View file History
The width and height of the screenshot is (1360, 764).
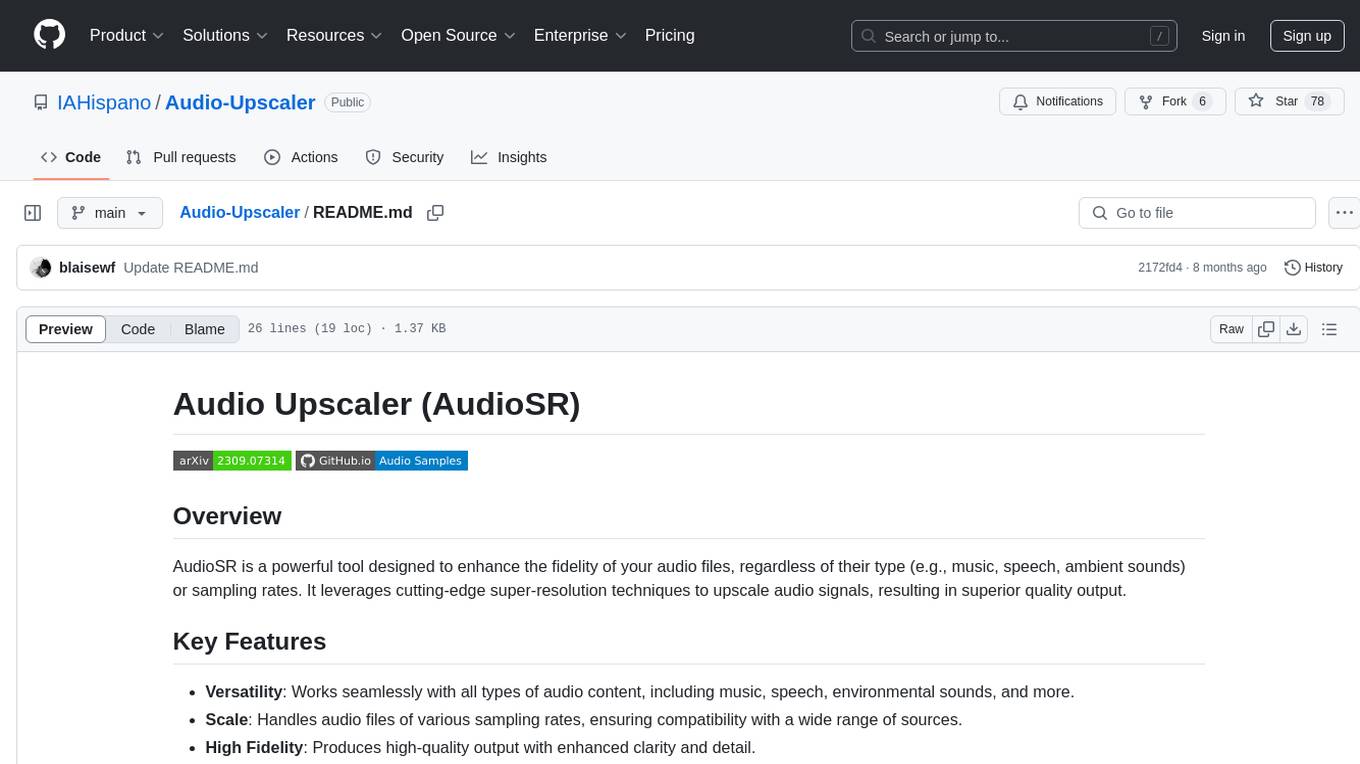(x=1313, y=267)
